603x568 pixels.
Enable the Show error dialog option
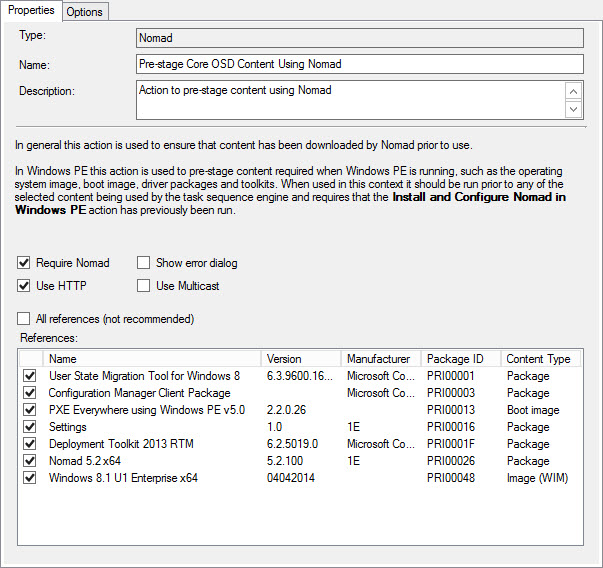click(x=144, y=263)
